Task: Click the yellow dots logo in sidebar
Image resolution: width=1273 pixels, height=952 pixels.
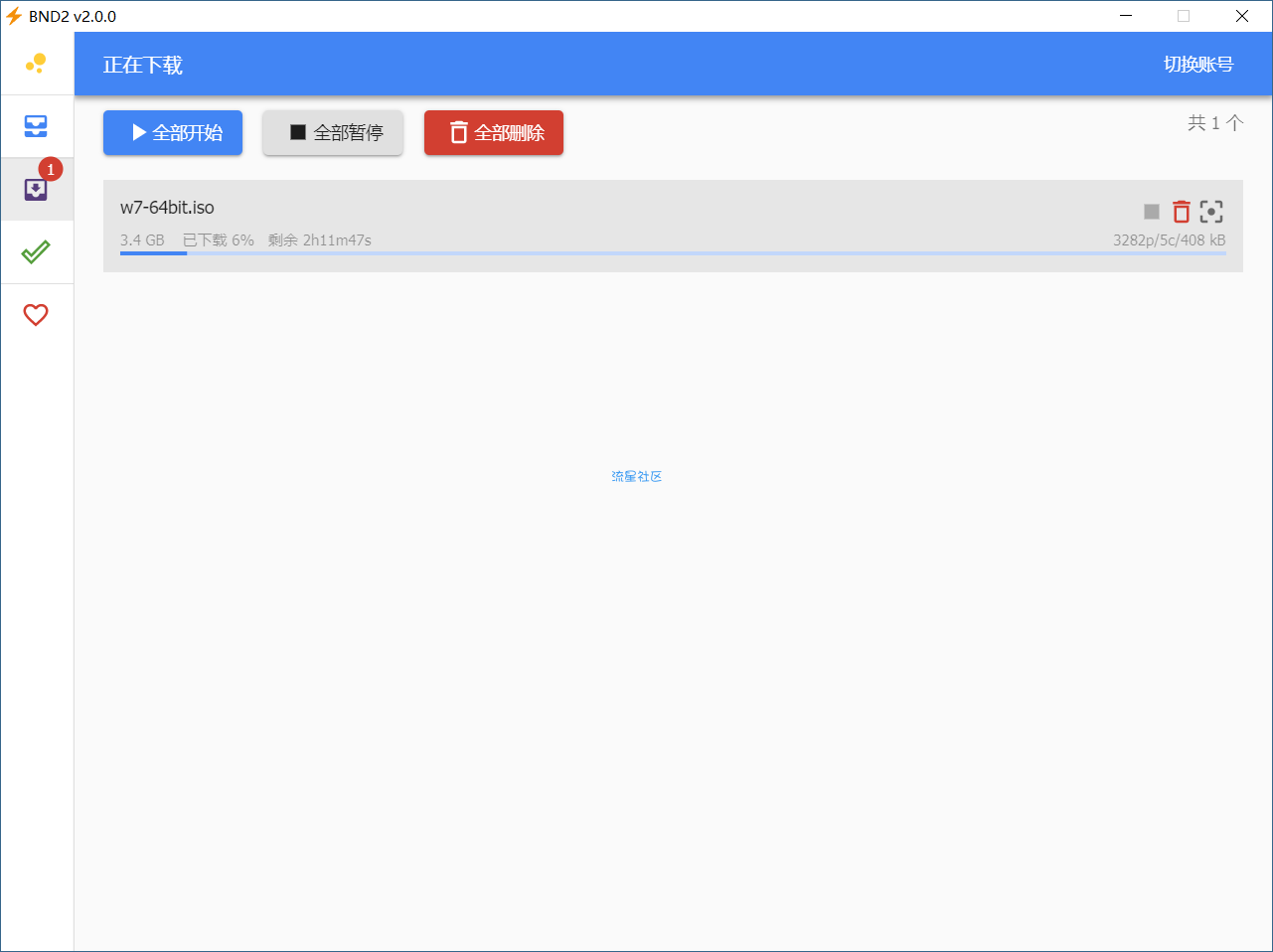Action: point(36,64)
